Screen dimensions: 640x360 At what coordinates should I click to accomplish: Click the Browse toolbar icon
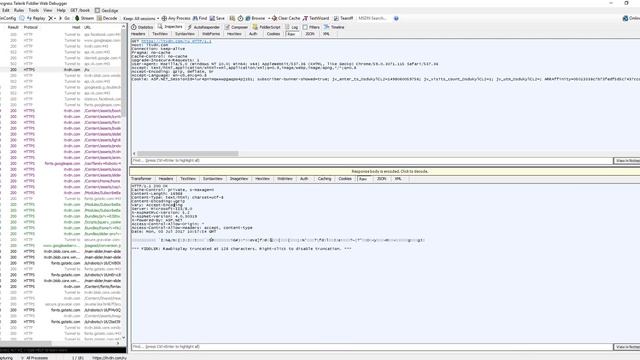point(248,18)
